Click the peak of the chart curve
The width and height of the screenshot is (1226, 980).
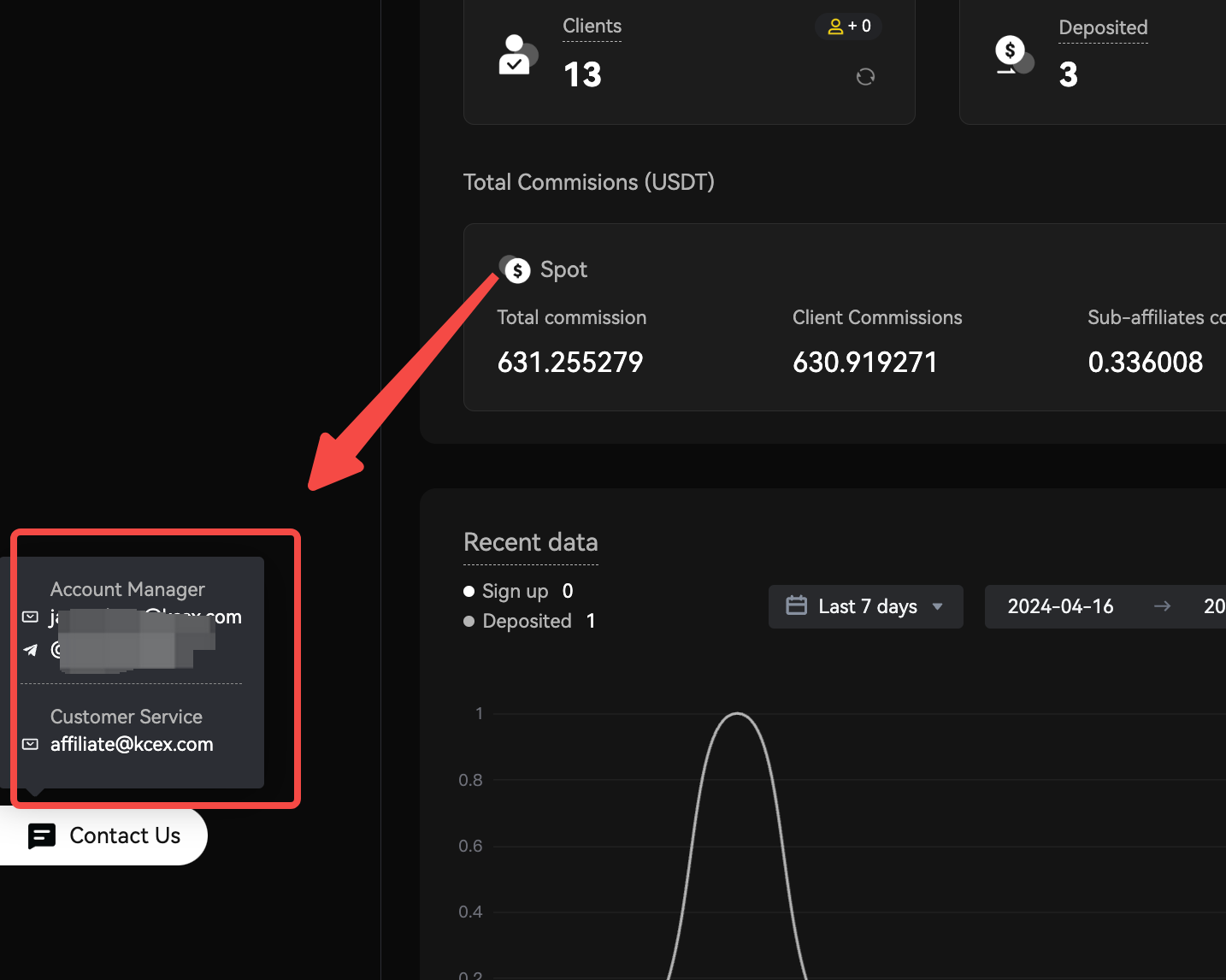click(x=737, y=713)
